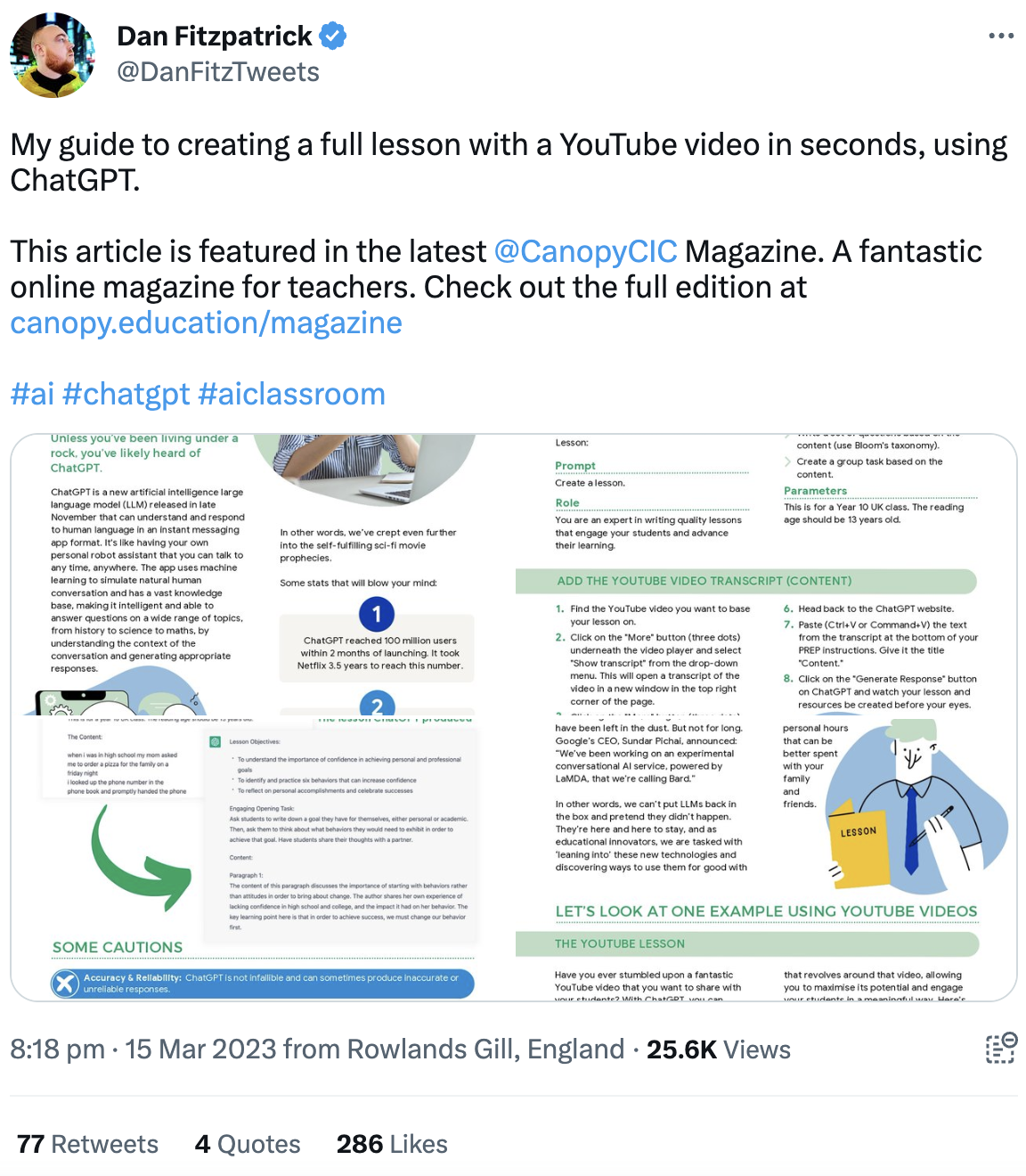
Task: Open Dan Fitzpatrick's profile avatar
Action: point(53,54)
